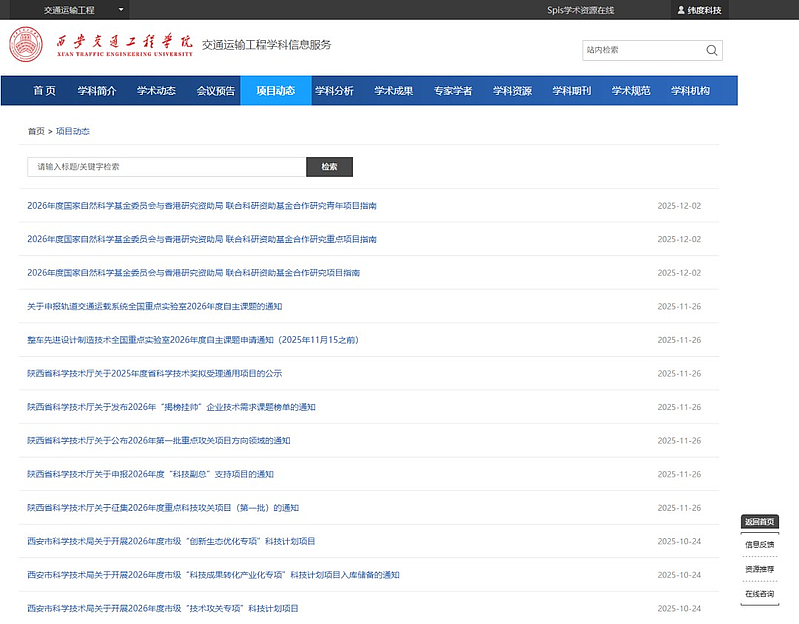Click the 站内检索 search field
Viewport: 799px width, 624px height.
[642, 50]
